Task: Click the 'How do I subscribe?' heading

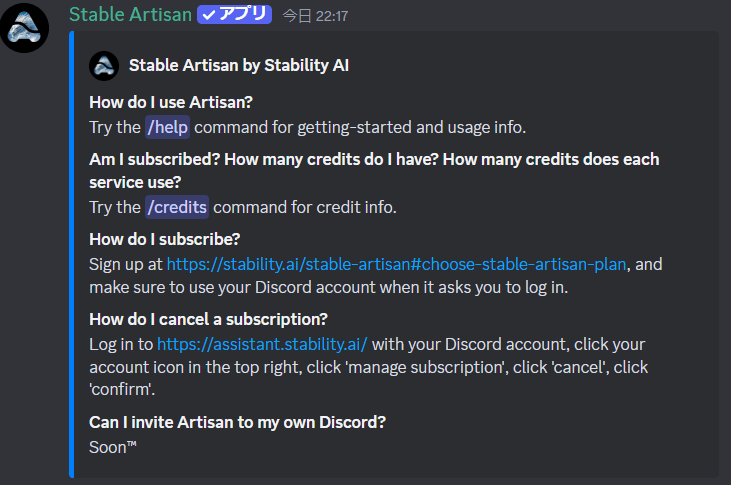Action: coord(165,239)
